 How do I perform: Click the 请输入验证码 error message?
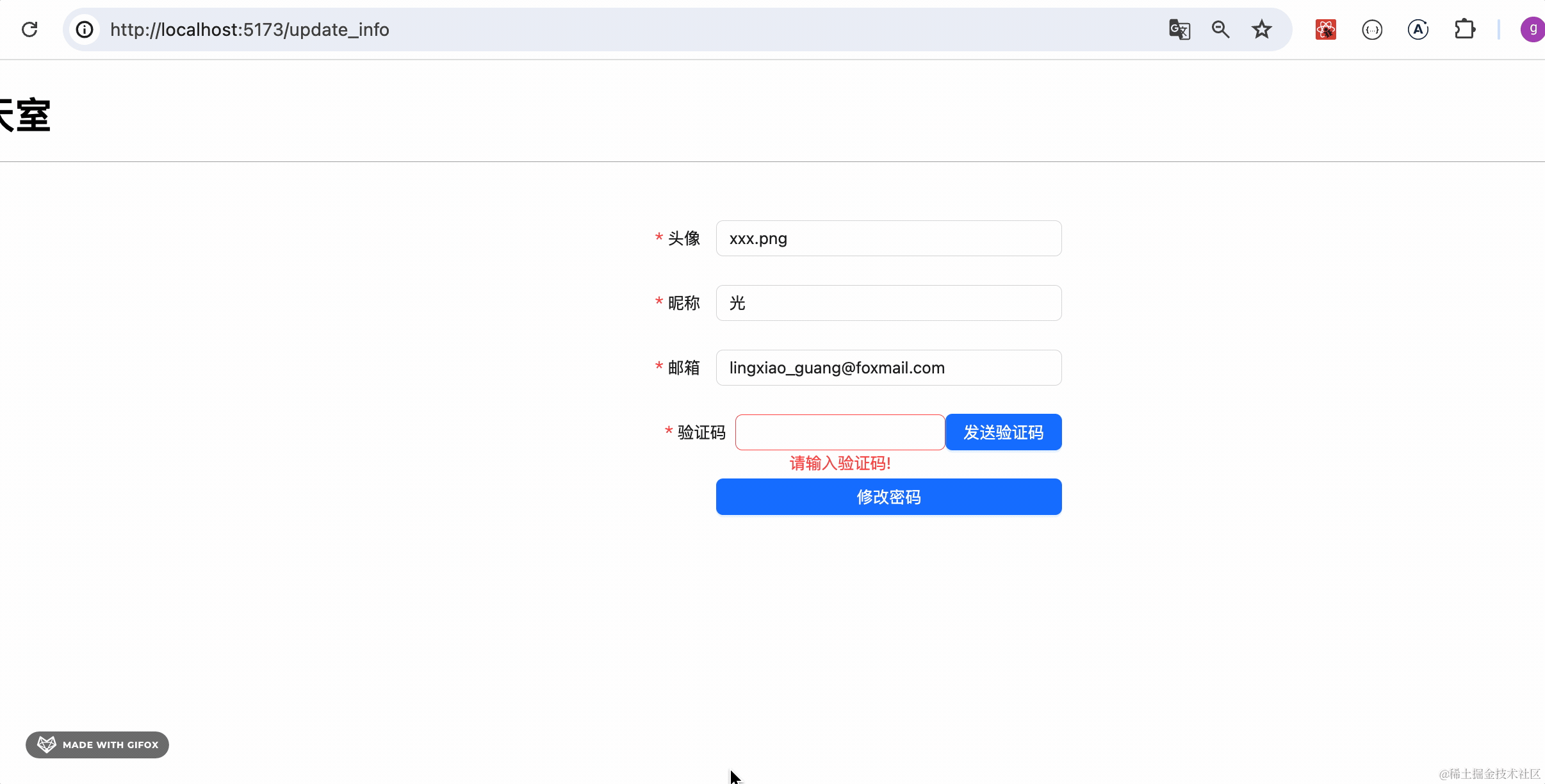coord(840,463)
